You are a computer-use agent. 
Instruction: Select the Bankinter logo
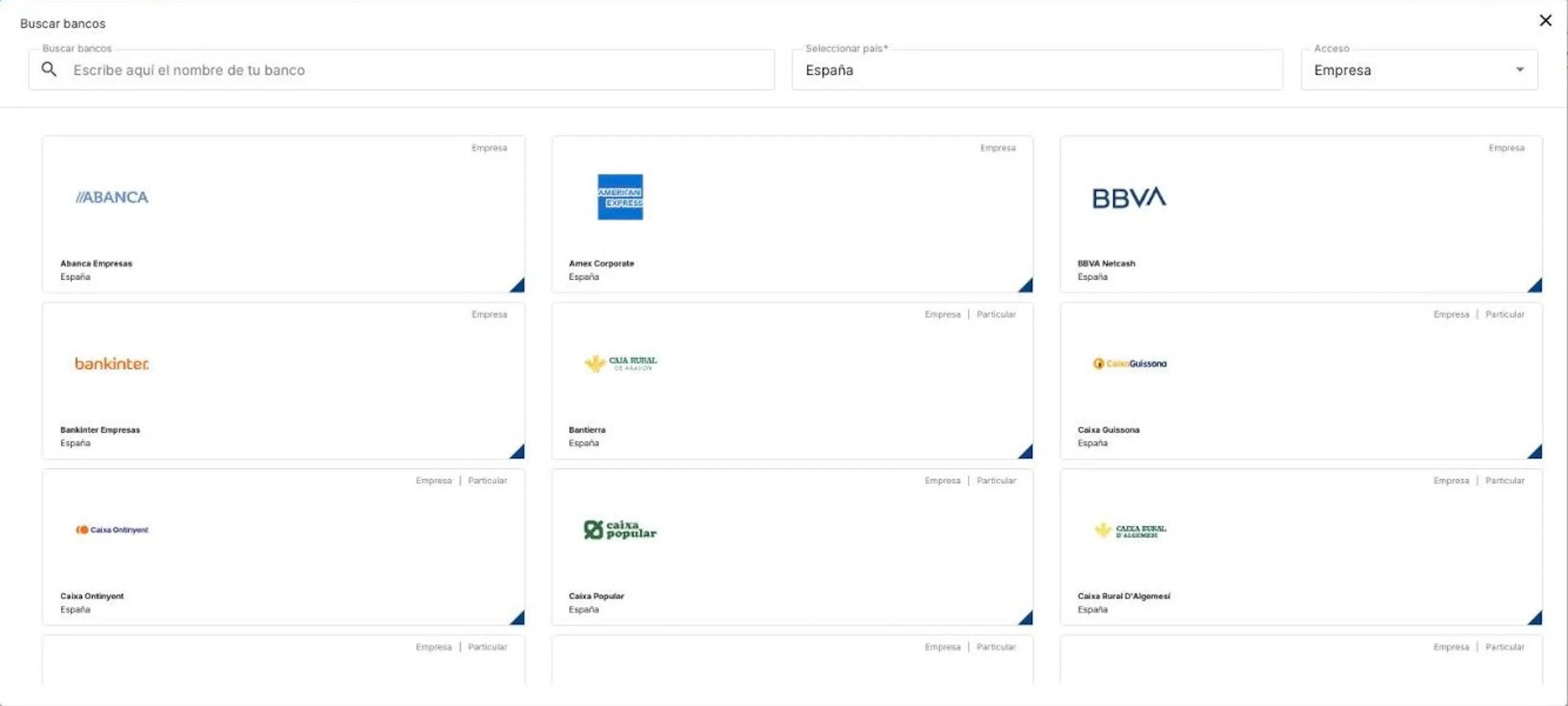[112, 364]
